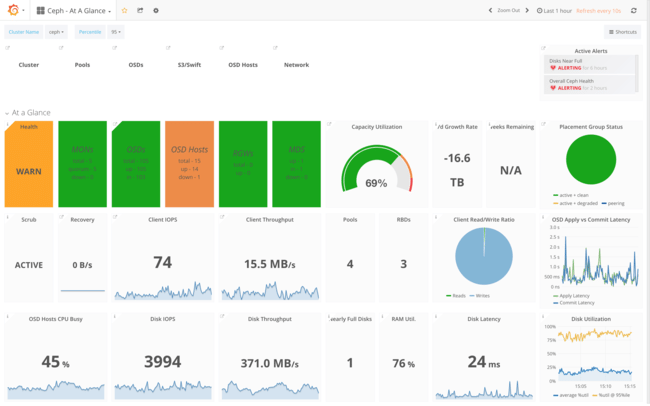
Task: Shift time range back with left arrow
Action: 490,10
